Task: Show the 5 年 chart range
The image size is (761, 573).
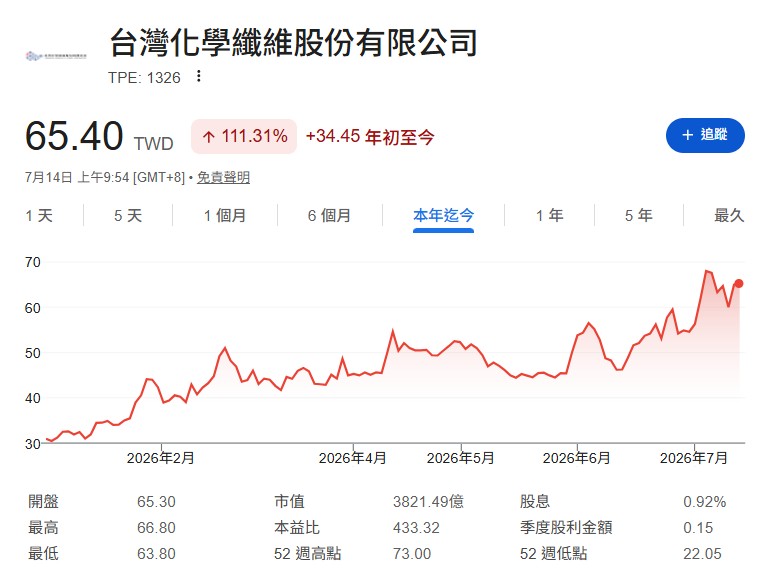Action: pos(639,215)
